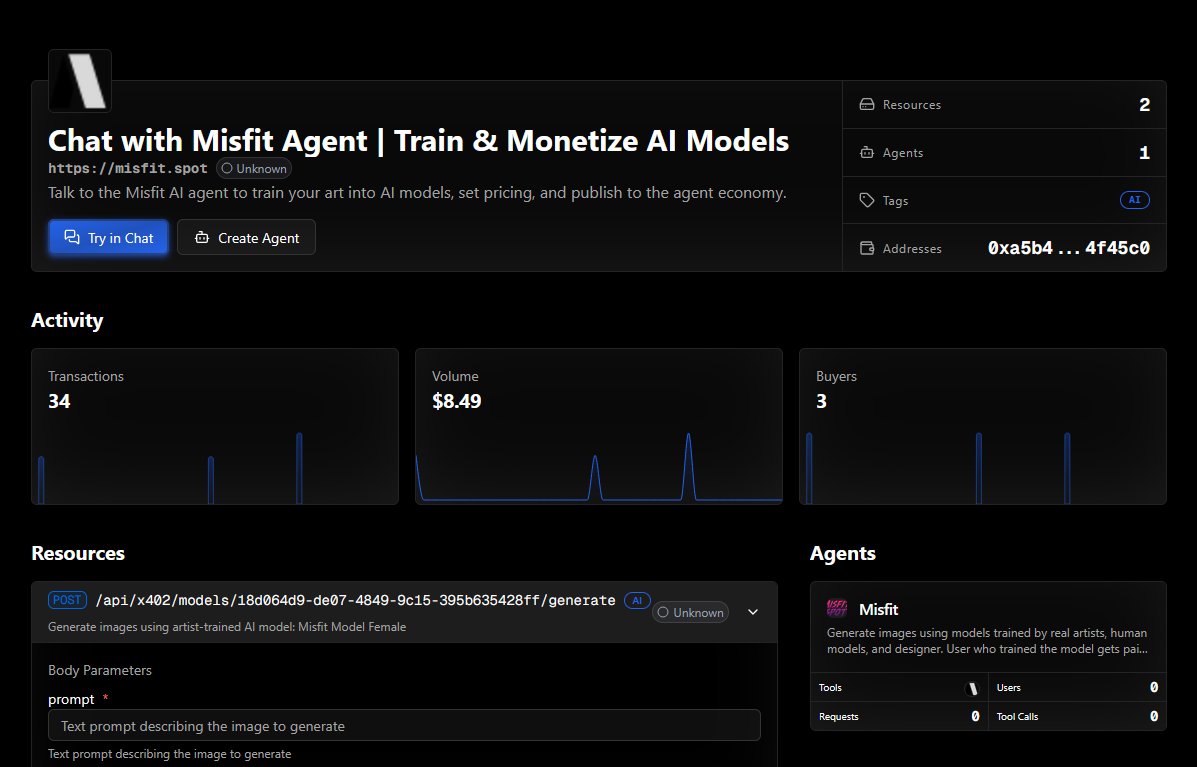The image size is (1197, 767).
Task: Select the Volume chart sparkline
Action: pyautogui.click(x=599, y=470)
